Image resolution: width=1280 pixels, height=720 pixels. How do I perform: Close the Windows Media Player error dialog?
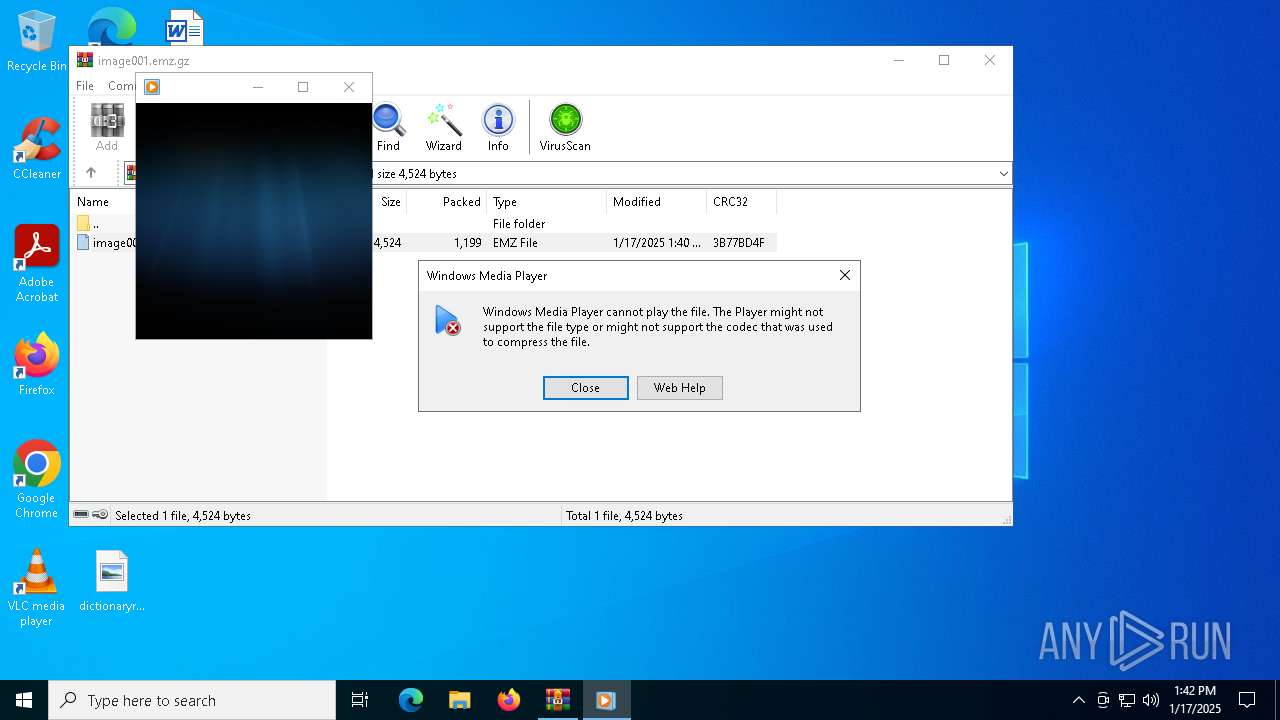tap(586, 388)
